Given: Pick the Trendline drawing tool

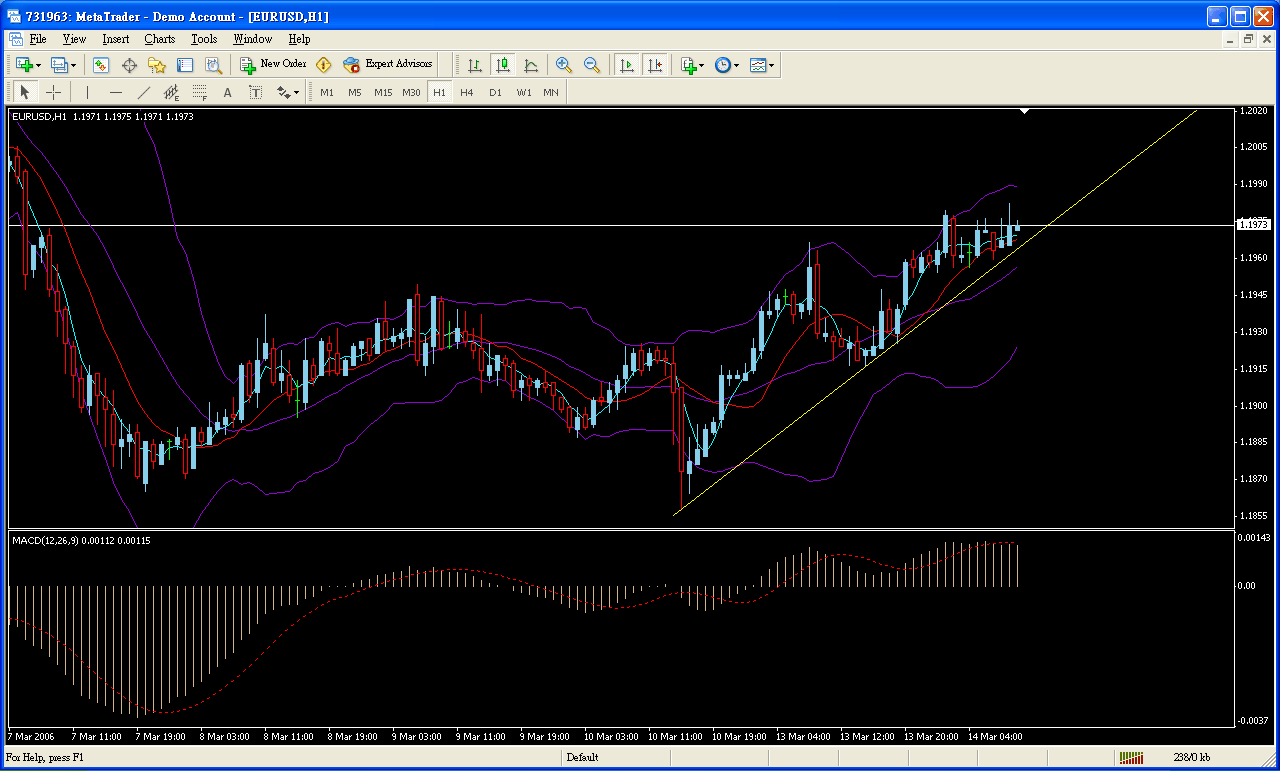Looking at the screenshot, I should point(143,92).
